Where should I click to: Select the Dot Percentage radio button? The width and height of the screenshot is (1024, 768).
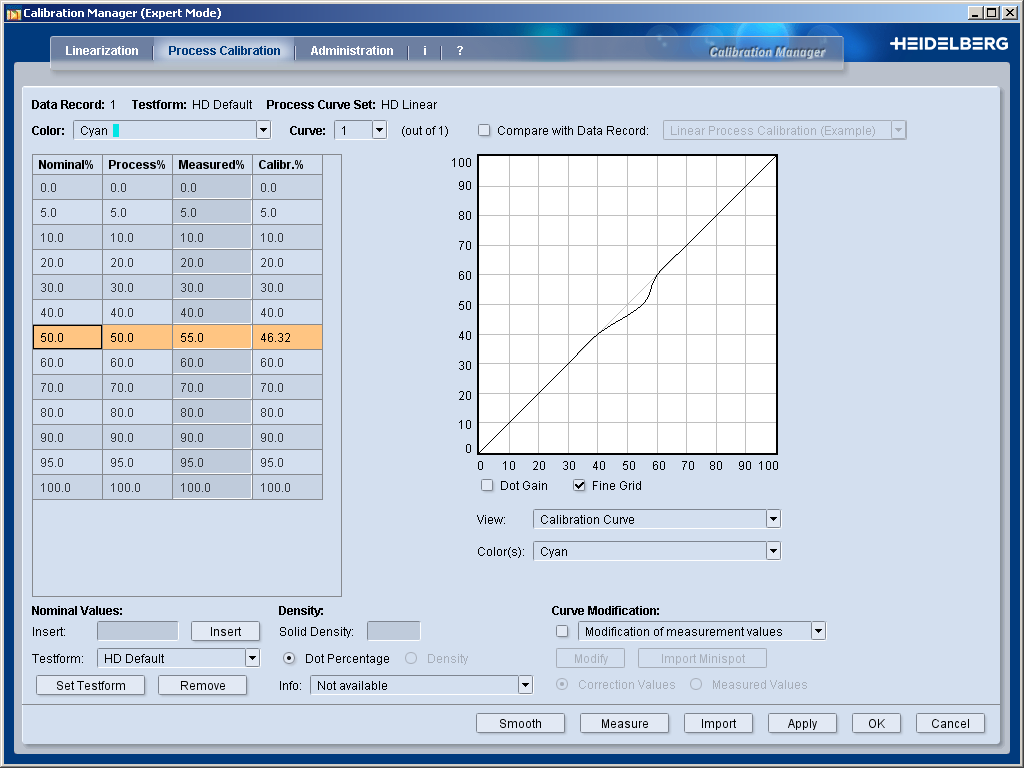tap(290, 659)
